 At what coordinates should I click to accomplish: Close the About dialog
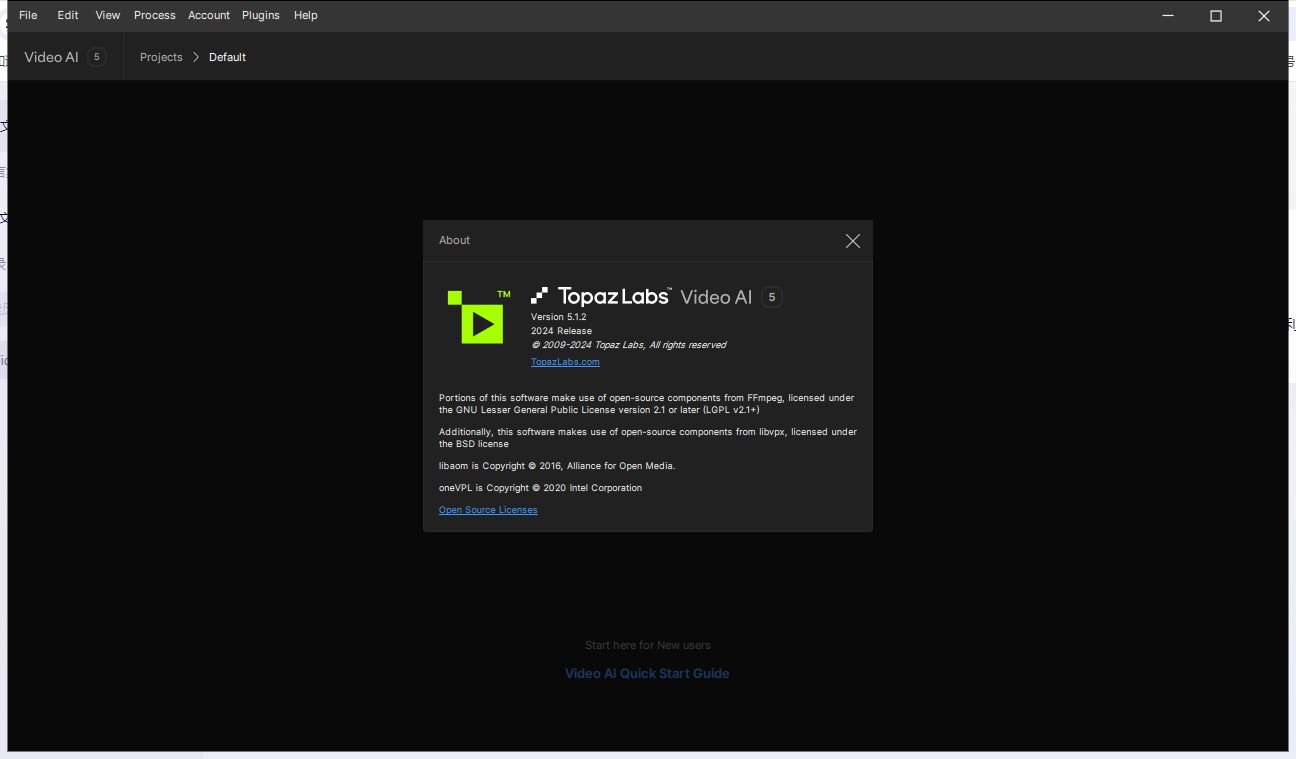[x=853, y=241]
